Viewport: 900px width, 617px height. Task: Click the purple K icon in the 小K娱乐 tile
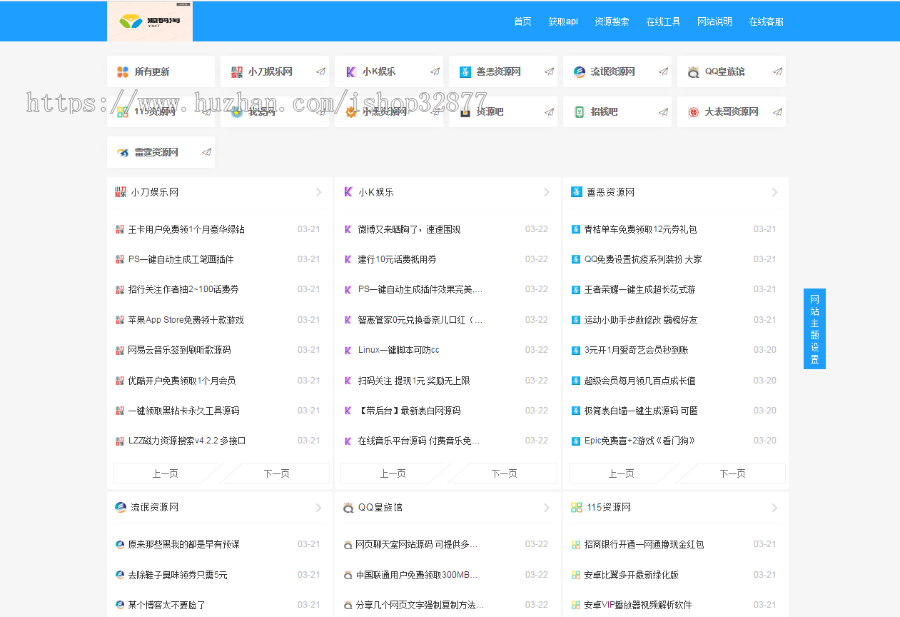pyautogui.click(x=351, y=72)
